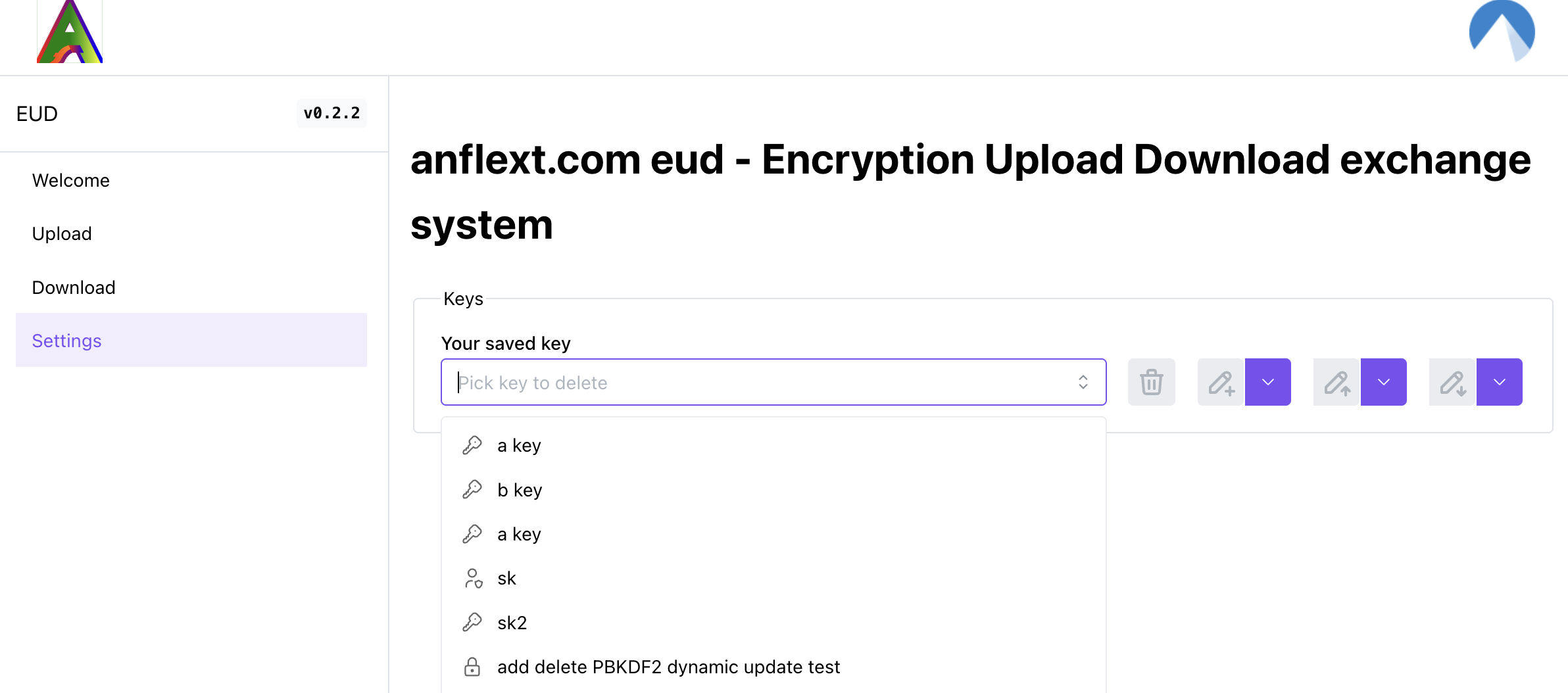Viewport: 1568px width, 693px height.
Task: Expand the pencil-up purple dropdown arrow
Action: tap(1384, 382)
